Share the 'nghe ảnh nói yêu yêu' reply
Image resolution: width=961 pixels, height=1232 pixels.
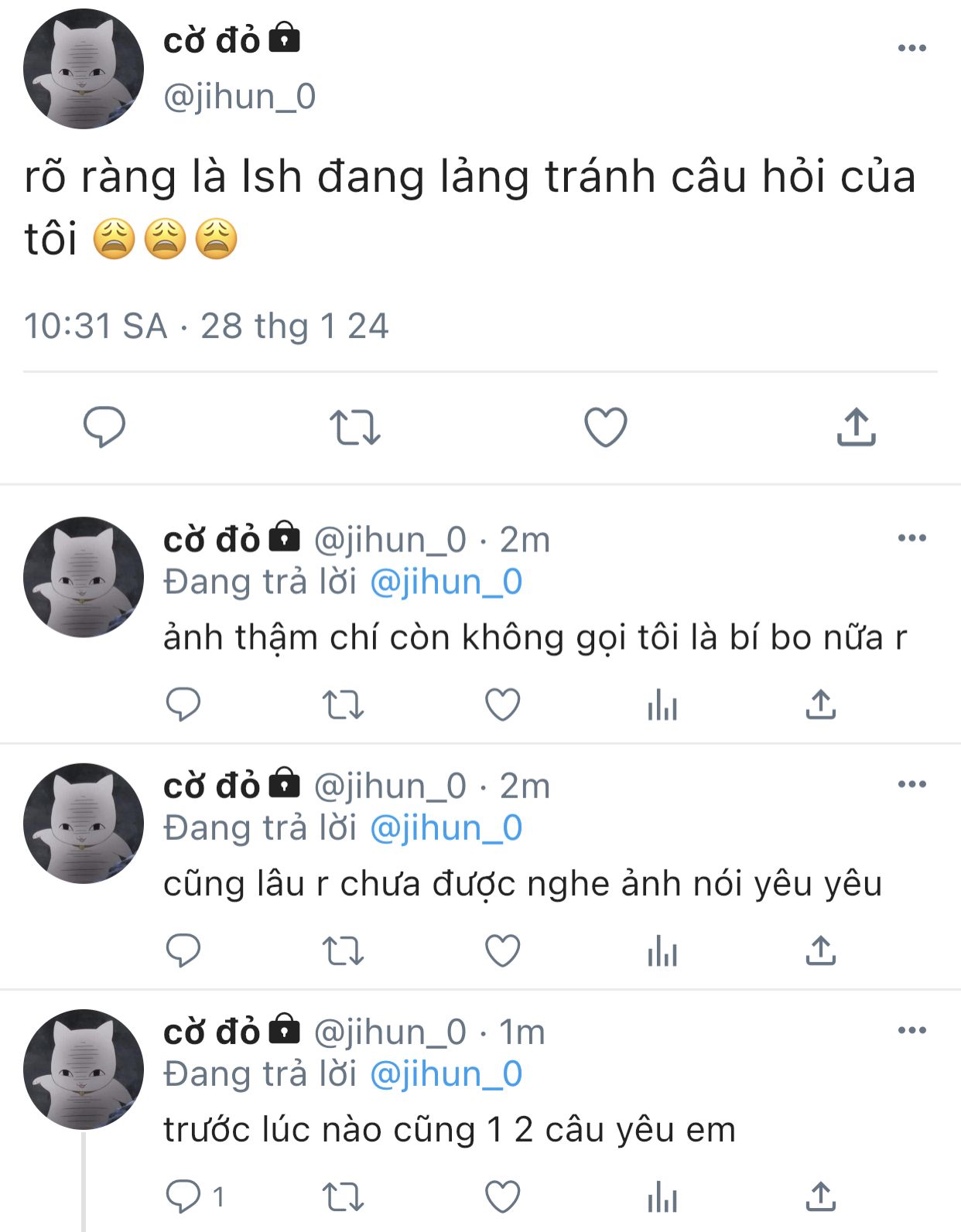tap(821, 950)
